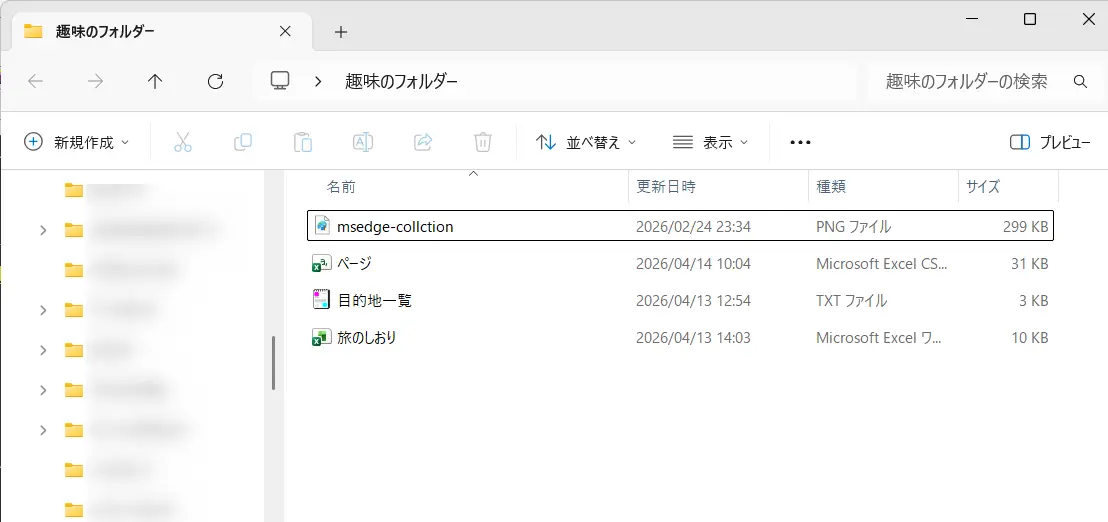Select the 旅のしおり Excel file
This screenshot has height=522, width=1108.
tap(367, 338)
